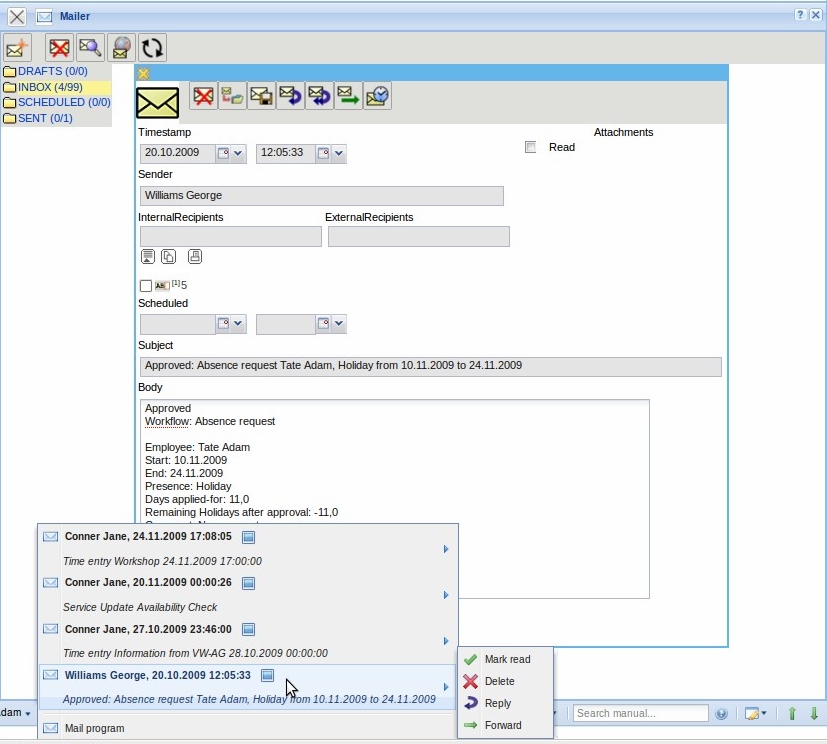The width and height of the screenshot is (827, 744).
Task: Click the new mail icon in top toolbar
Action: coord(17,47)
